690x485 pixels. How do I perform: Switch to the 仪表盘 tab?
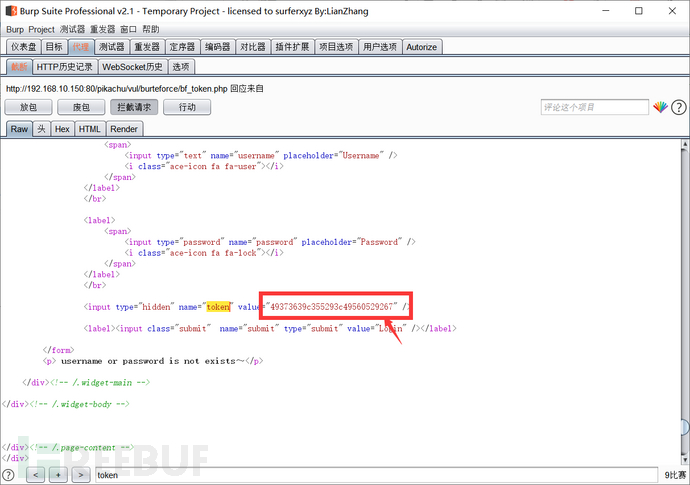coord(24,47)
